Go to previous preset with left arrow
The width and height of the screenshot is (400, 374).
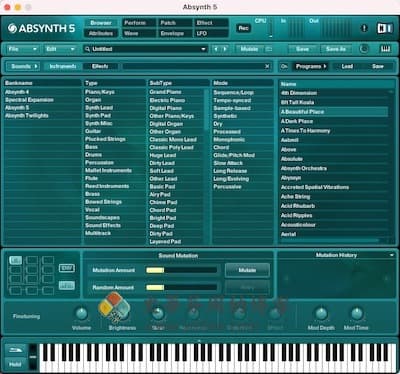(216, 49)
